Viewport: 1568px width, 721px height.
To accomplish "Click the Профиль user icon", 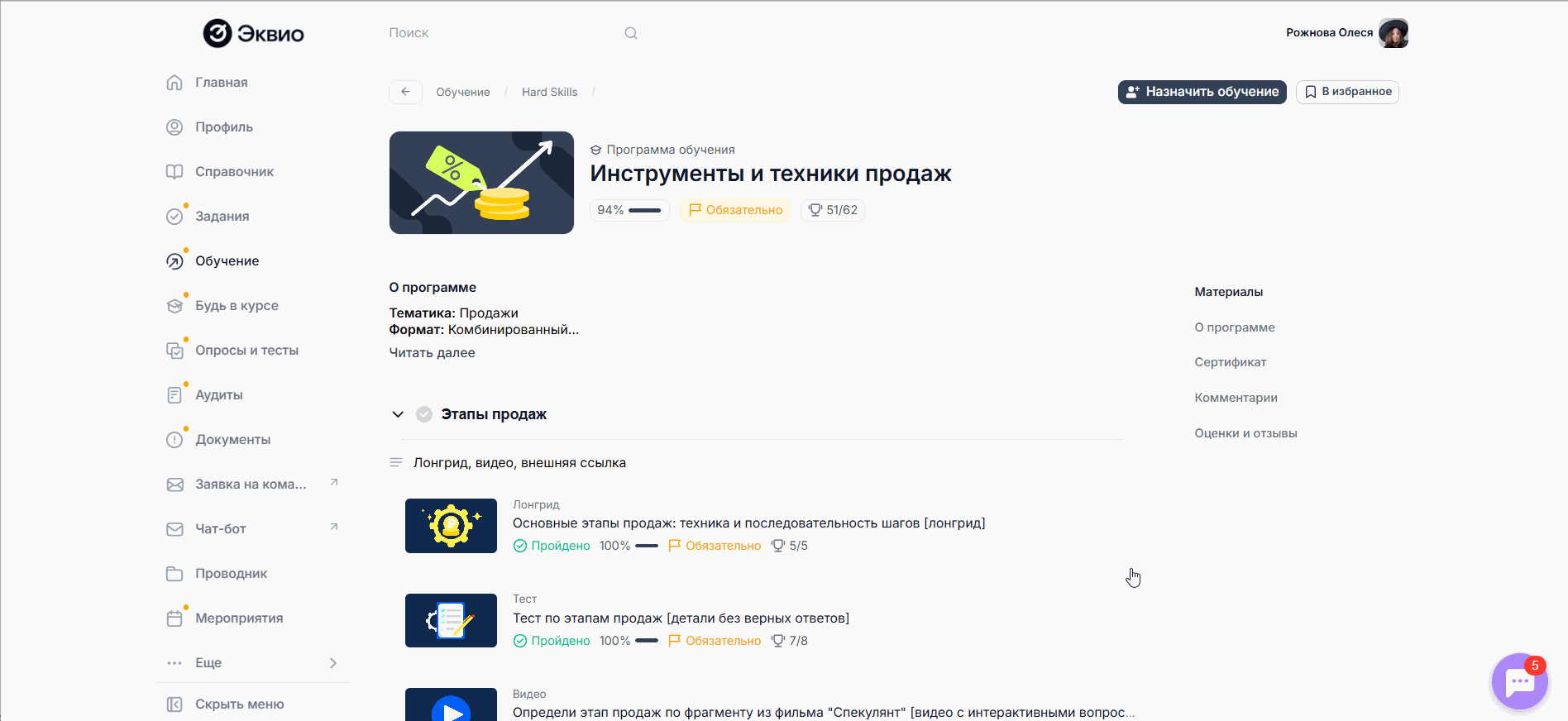I will (174, 127).
